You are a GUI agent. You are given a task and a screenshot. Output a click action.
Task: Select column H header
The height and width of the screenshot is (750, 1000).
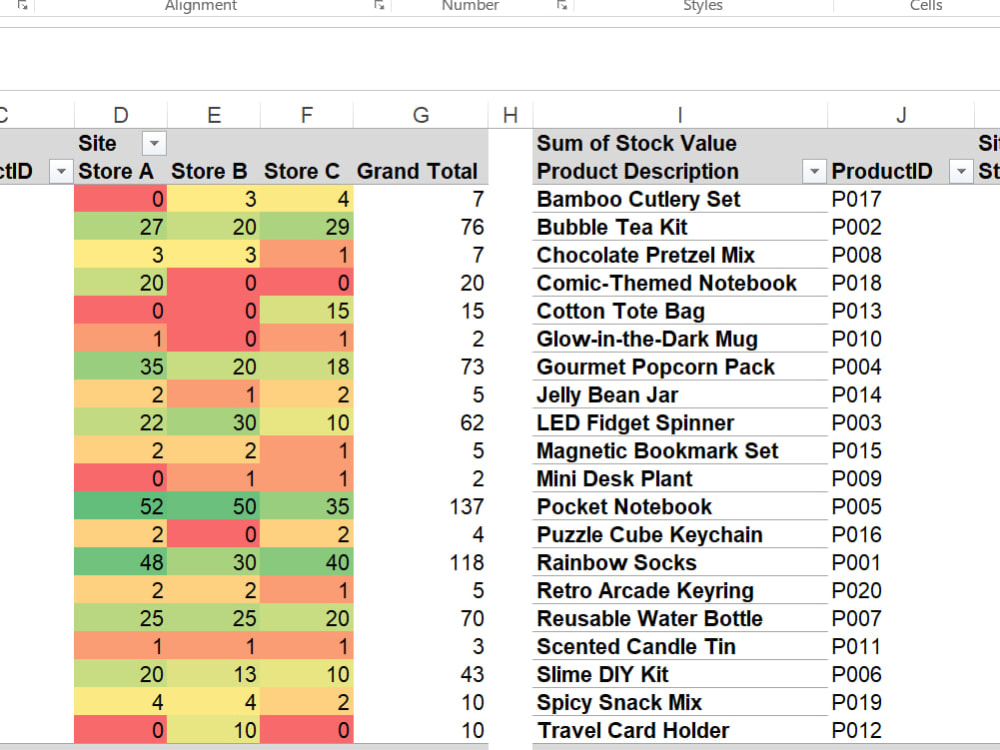510,115
